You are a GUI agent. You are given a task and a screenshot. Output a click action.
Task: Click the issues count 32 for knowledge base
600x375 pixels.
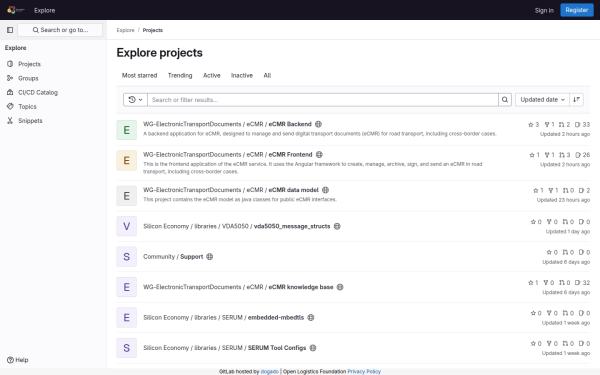[x=582, y=283]
